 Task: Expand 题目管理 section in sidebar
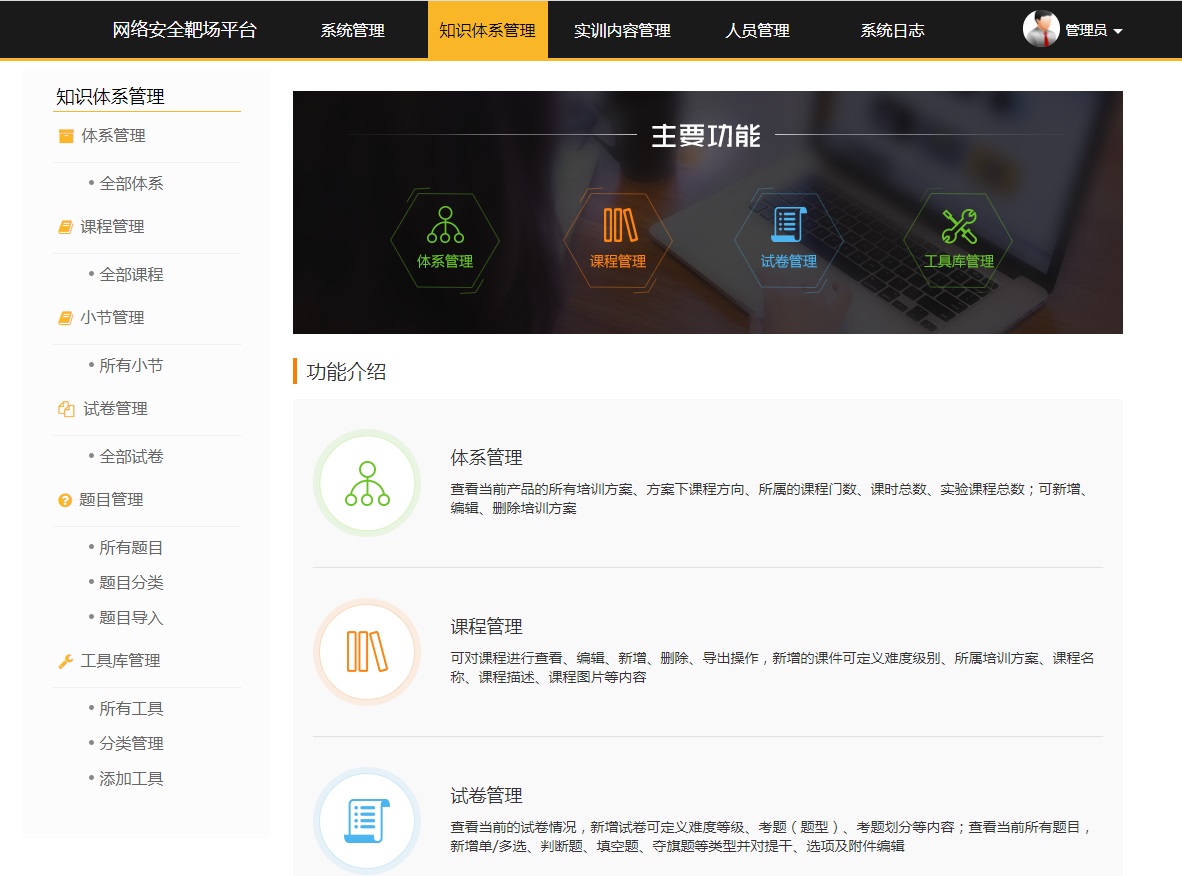pos(111,500)
